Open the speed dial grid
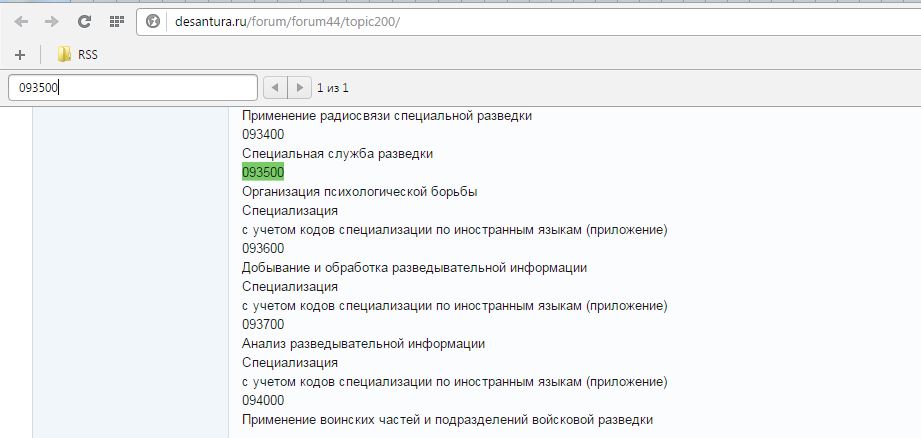 (116, 21)
